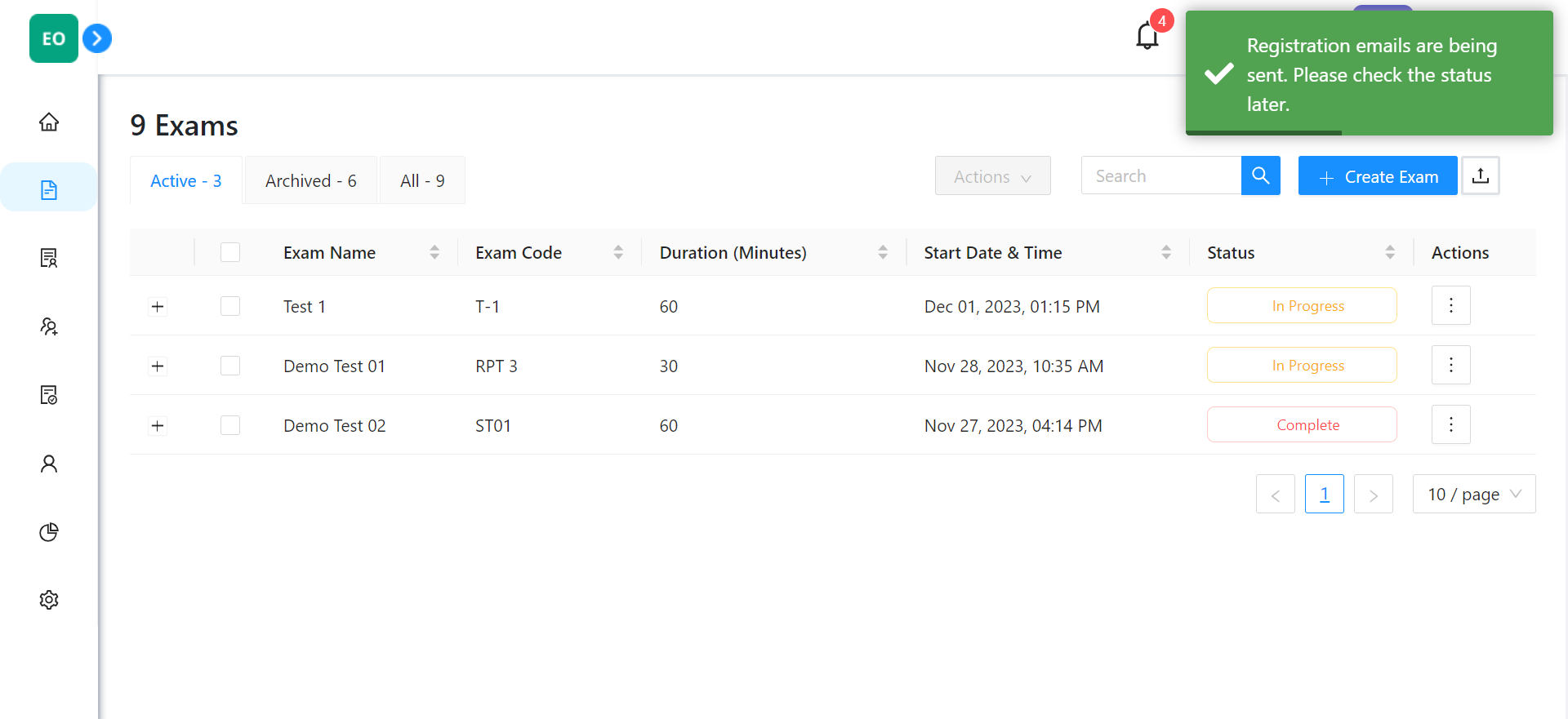Click exam code ST01
1568x719 pixels.
tap(493, 426)
